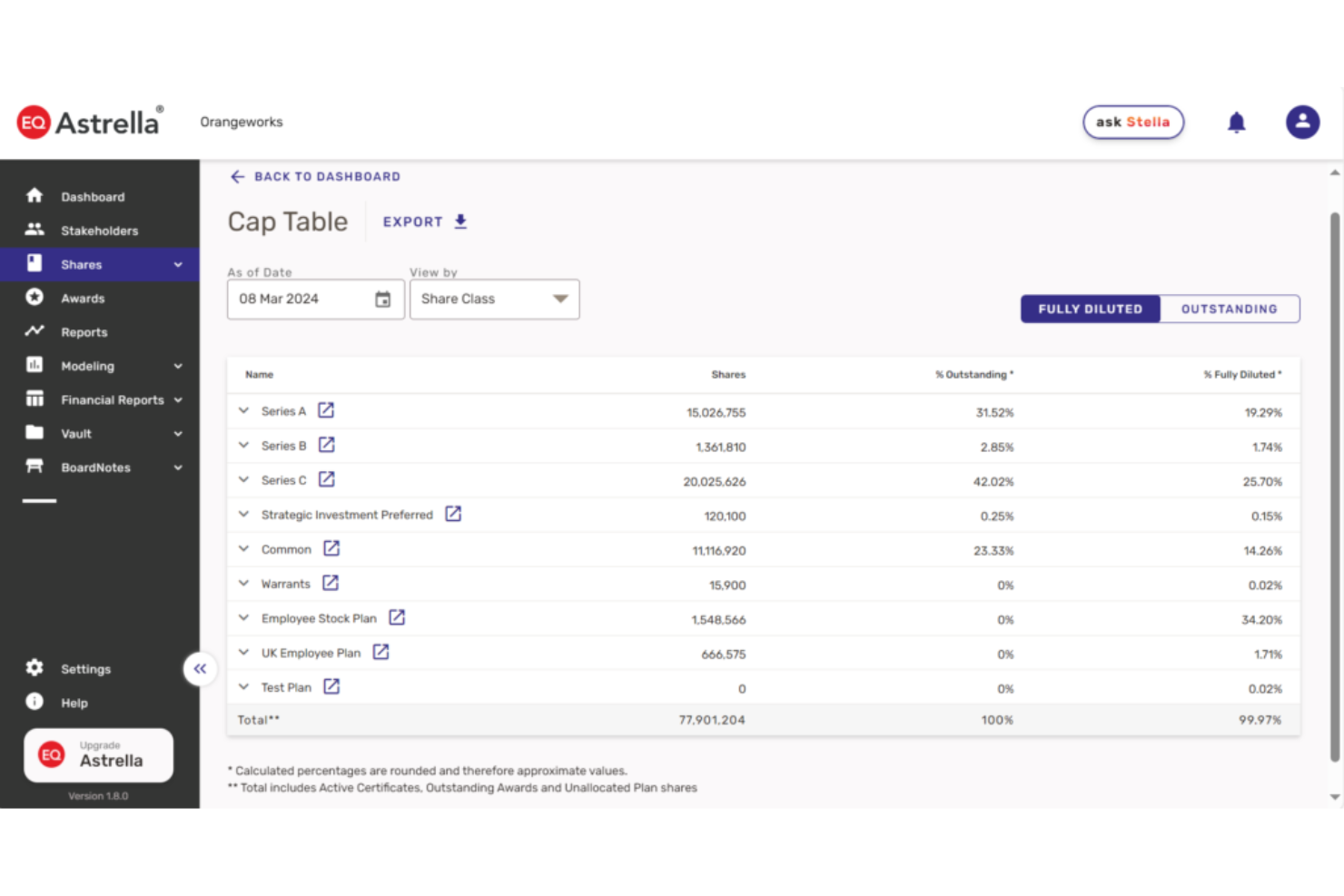
Task: Open the Series C external link icon
Action: [327, 479]
